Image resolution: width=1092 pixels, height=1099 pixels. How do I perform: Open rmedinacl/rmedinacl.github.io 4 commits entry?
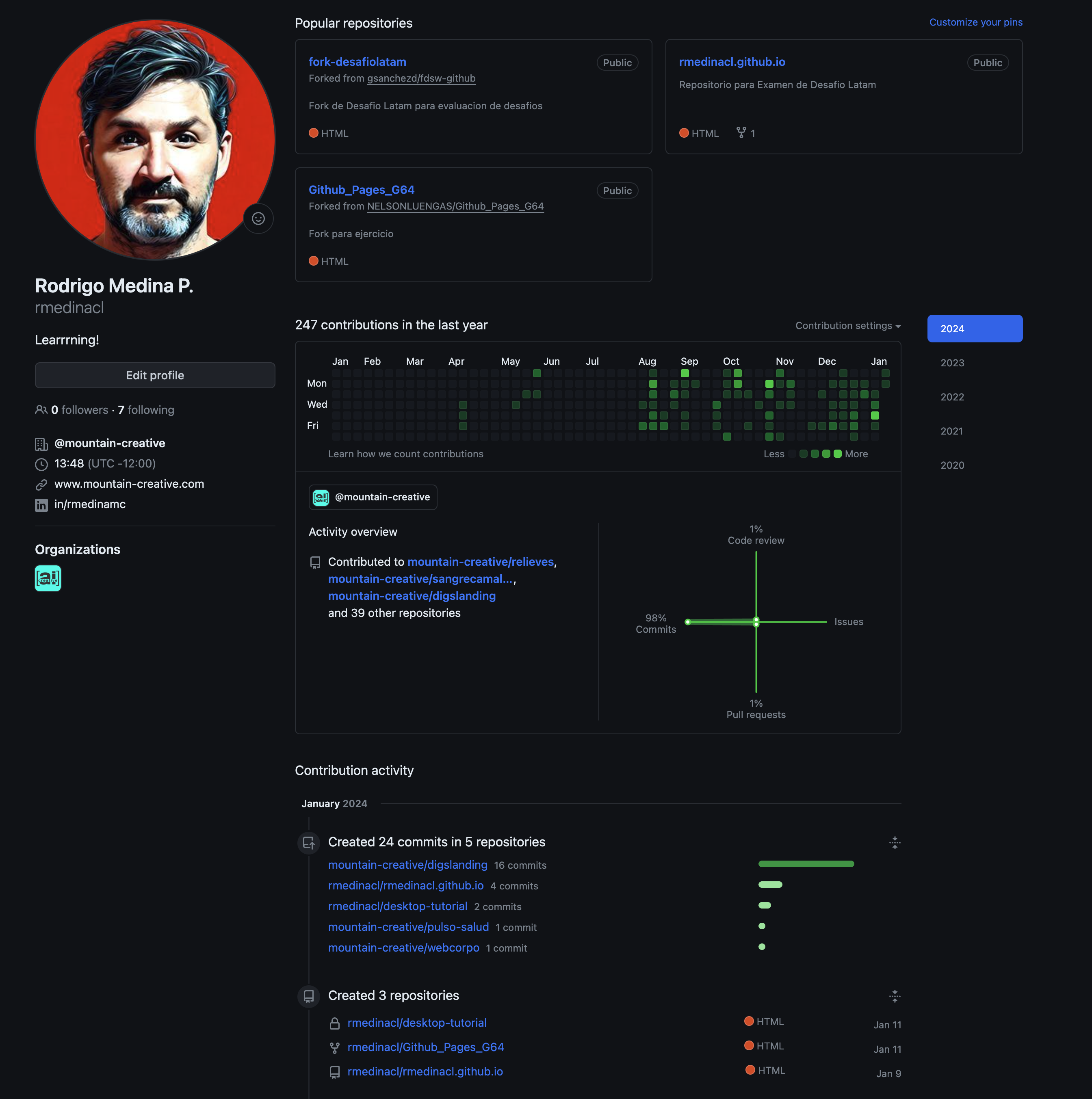pos(406,885)
